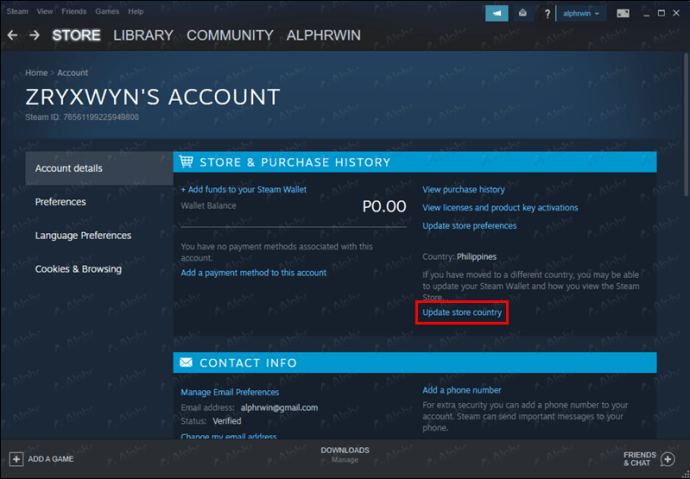690x479 pixels.
Task: Click the envelope icon in Contact Info header
Action: [186, 362]
